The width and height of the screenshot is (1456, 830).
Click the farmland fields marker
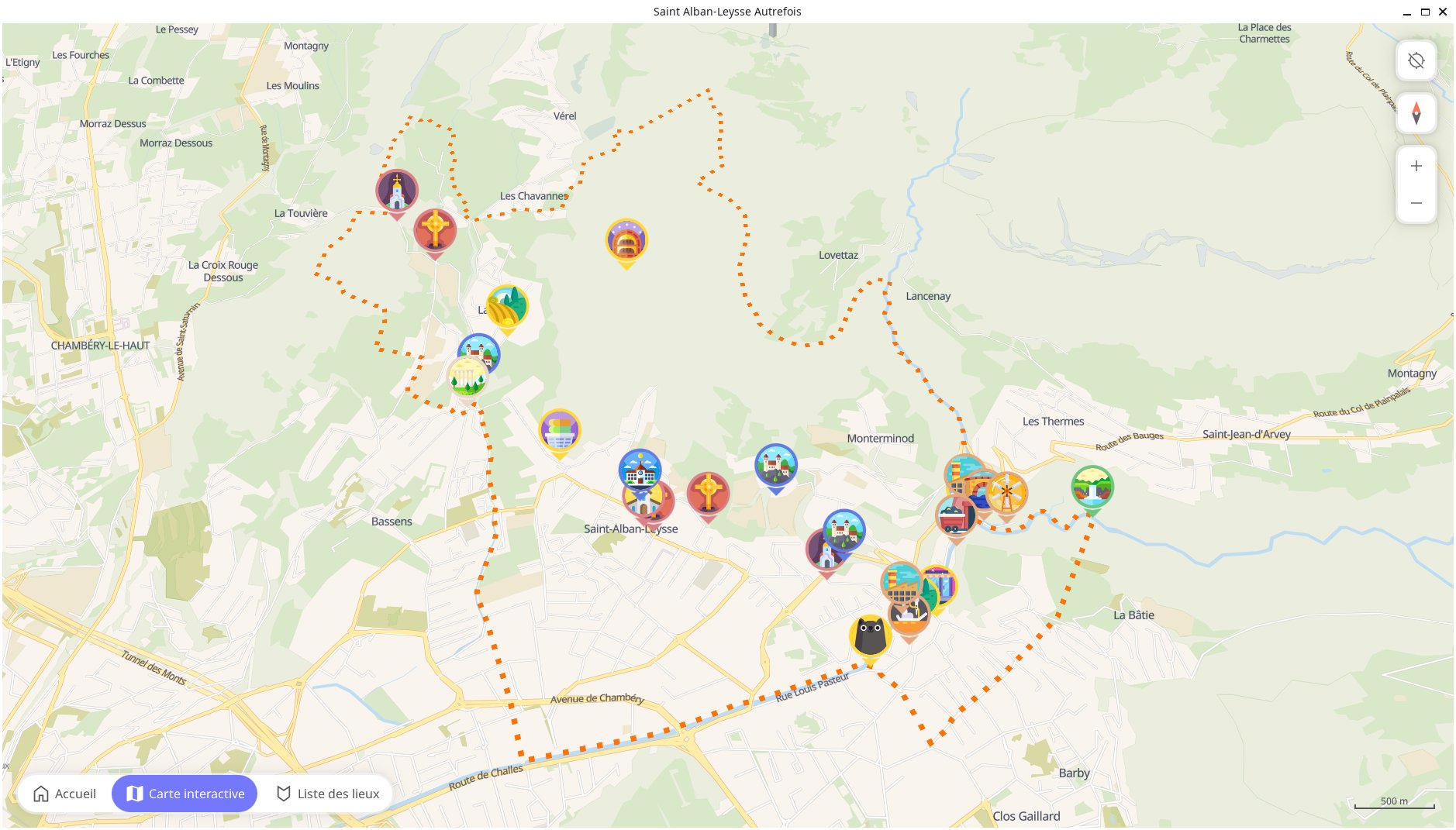(x=507, y=307)
